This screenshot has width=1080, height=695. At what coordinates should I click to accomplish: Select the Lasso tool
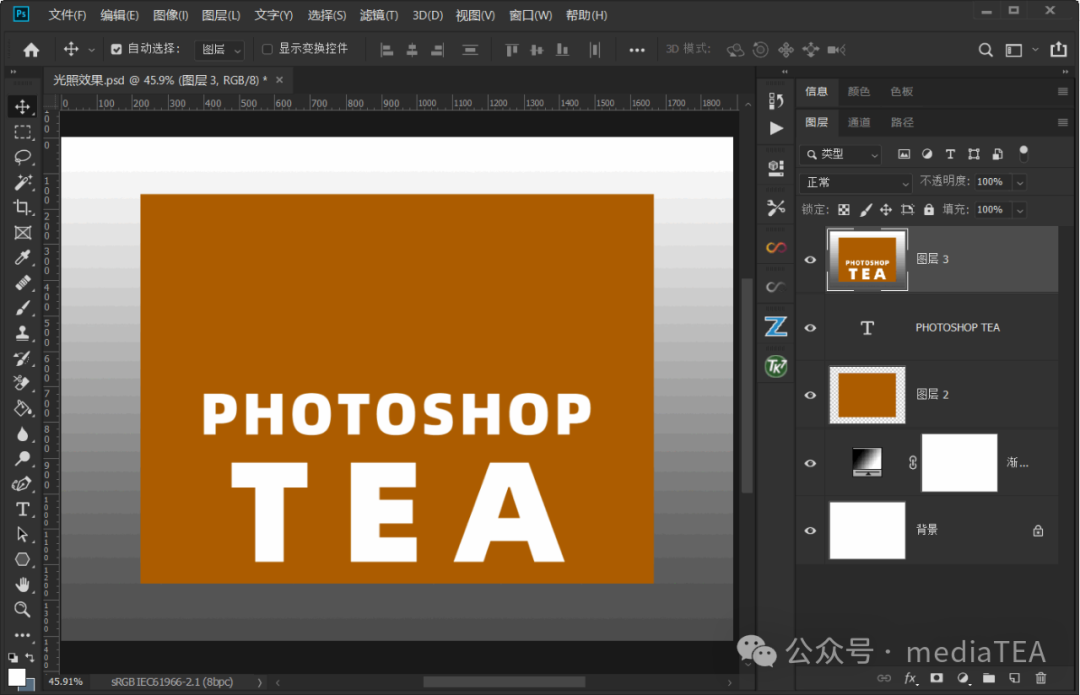[23, 157]
